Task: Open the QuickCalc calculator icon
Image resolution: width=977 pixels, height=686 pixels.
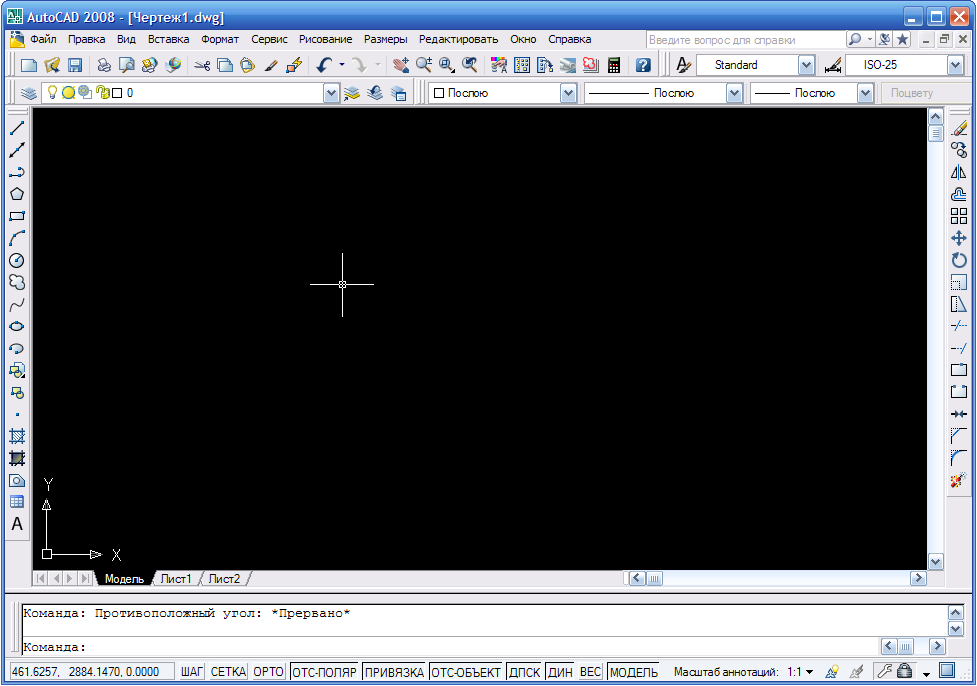Action: tap(614, 65)
